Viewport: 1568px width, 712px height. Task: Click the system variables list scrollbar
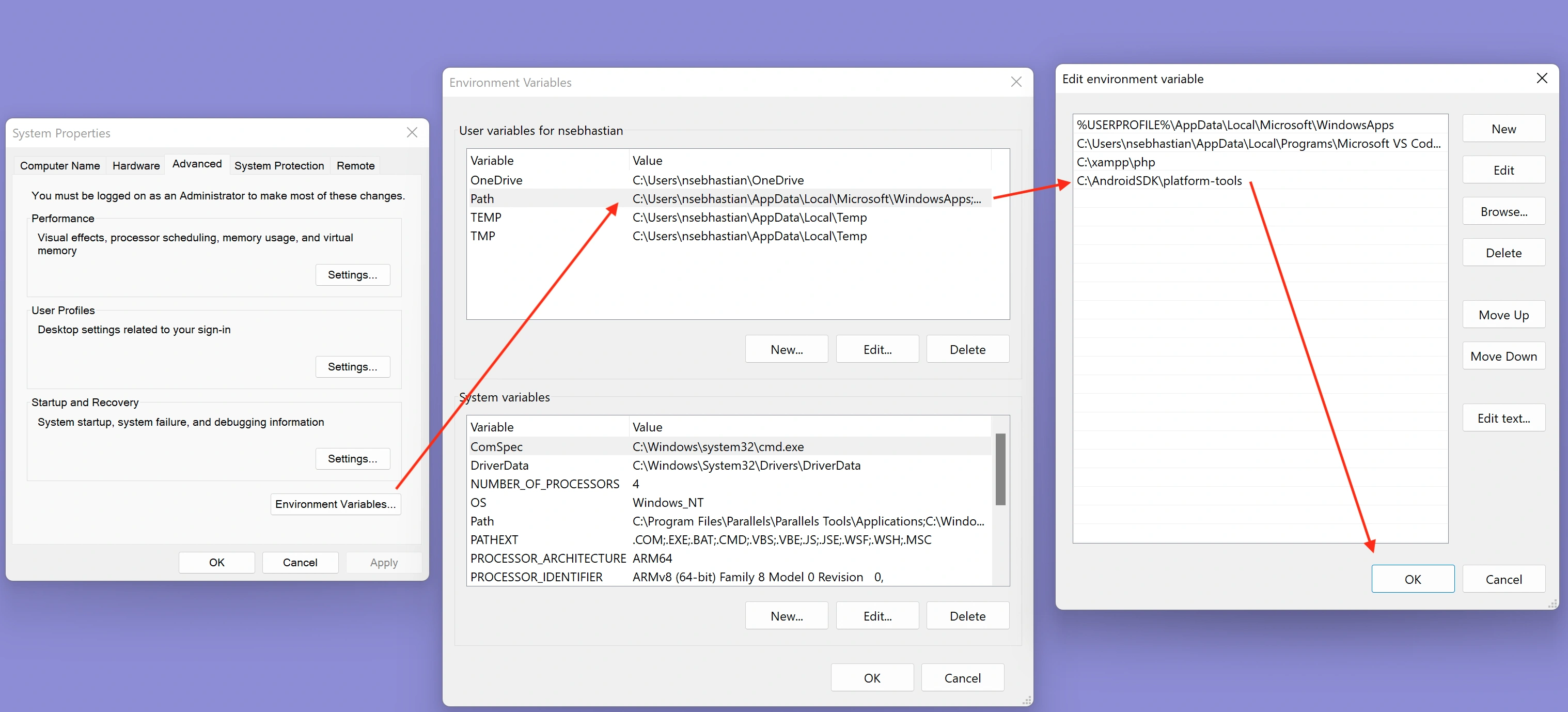pos(1000,469)
